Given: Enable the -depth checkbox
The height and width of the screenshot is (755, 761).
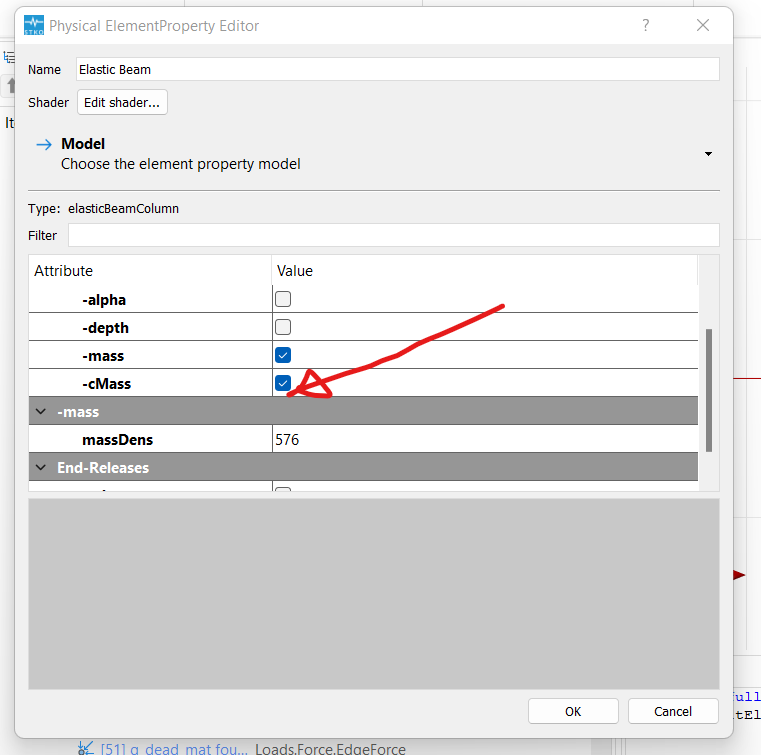Looking at the screenshot, I should (283, 327).
